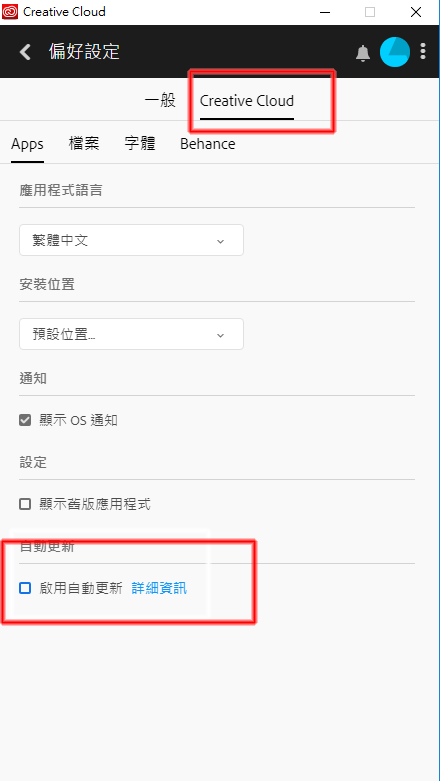This screenshot has height=781, width=440.
Task: Open the Behance sub-tab
Action: click(208, 144)
